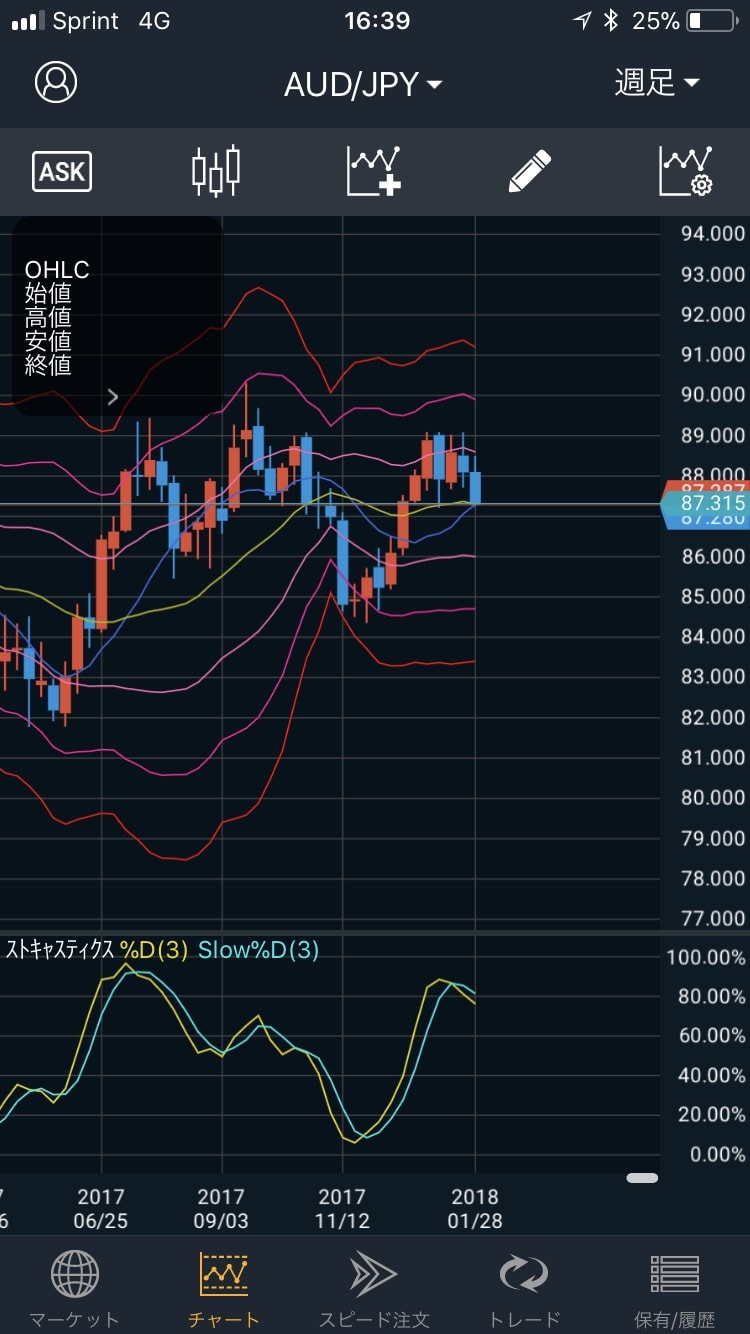The width and height of the screenshot is (750, 1334).
Task: Tap the 77.000 price axis label
Action: click(x=713, y=919)
